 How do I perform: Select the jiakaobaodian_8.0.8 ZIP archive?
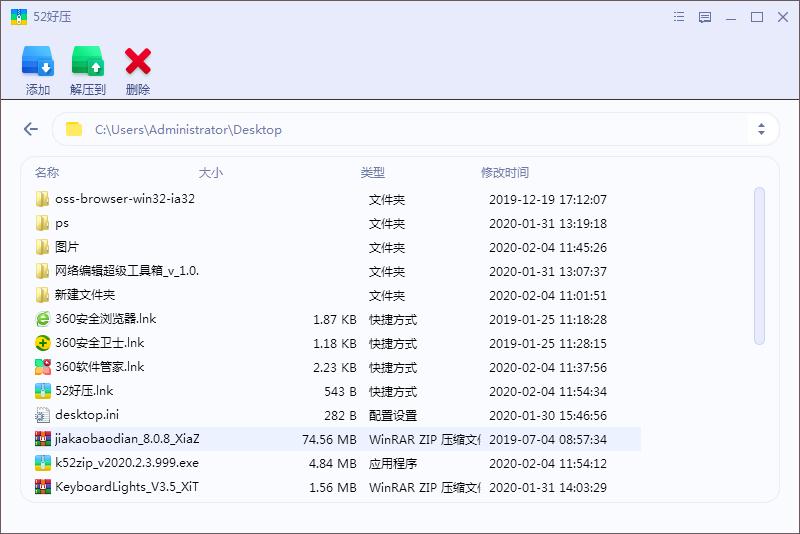click(x=127, y=439)
